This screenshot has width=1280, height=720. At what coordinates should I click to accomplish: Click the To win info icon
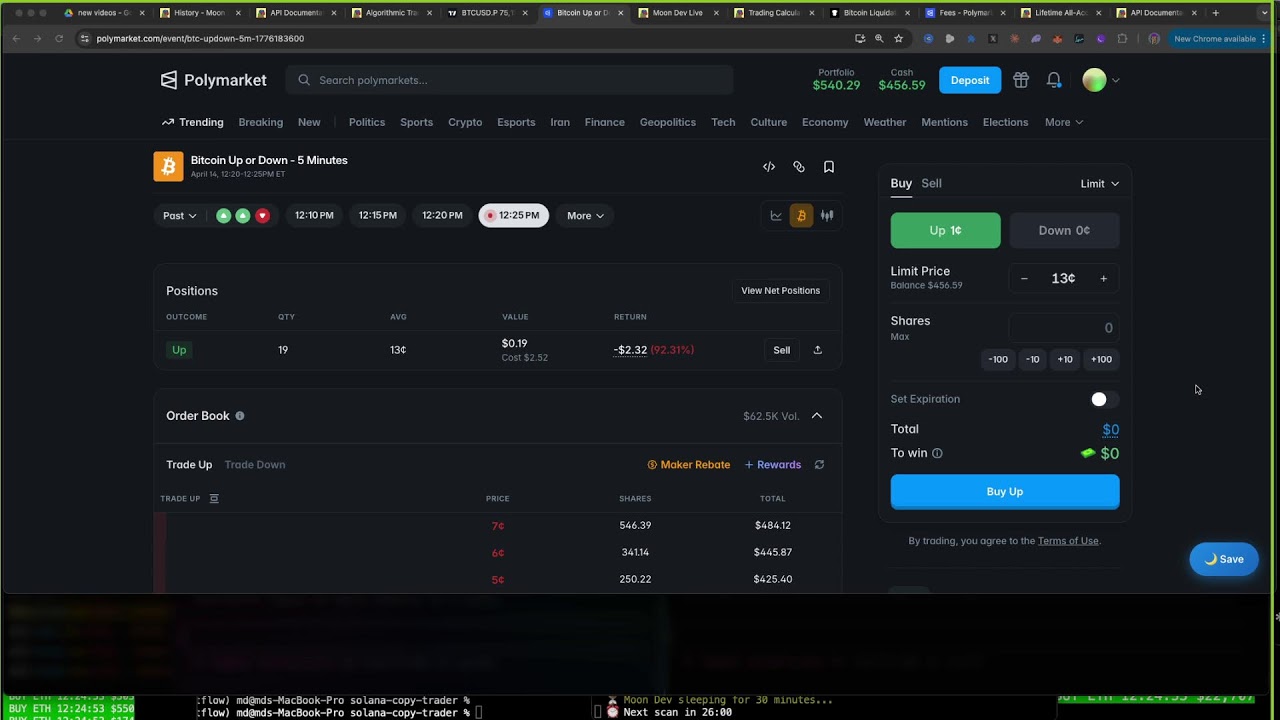937,453
